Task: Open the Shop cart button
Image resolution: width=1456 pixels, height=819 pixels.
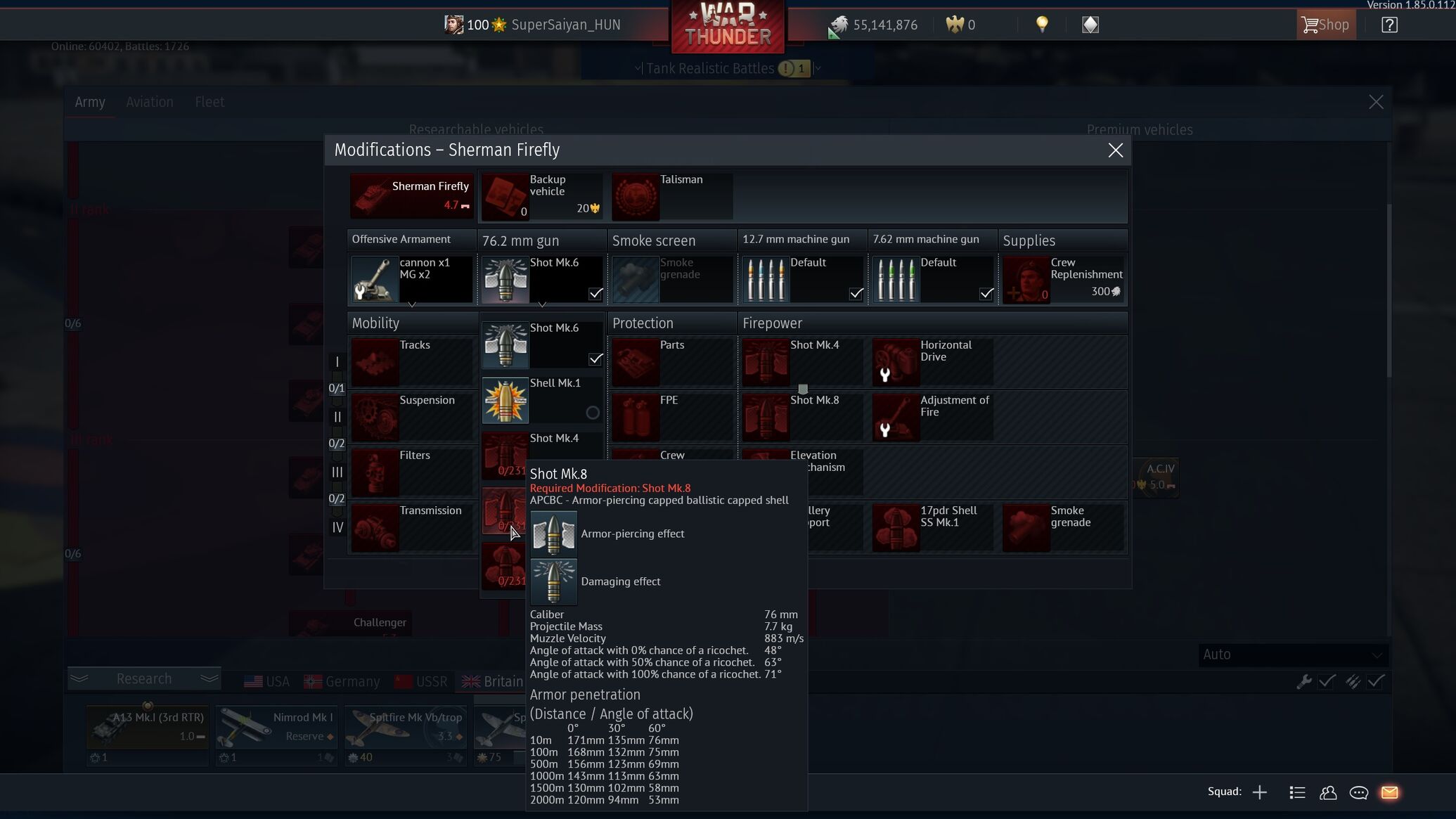Action: tap(1326, 25)
